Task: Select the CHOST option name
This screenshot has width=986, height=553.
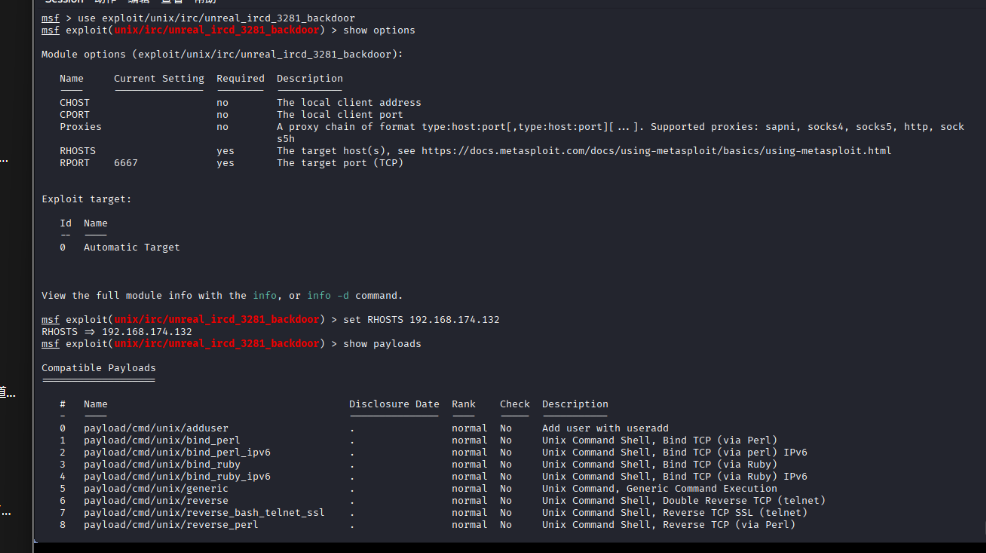Action: tap(75, 103)
